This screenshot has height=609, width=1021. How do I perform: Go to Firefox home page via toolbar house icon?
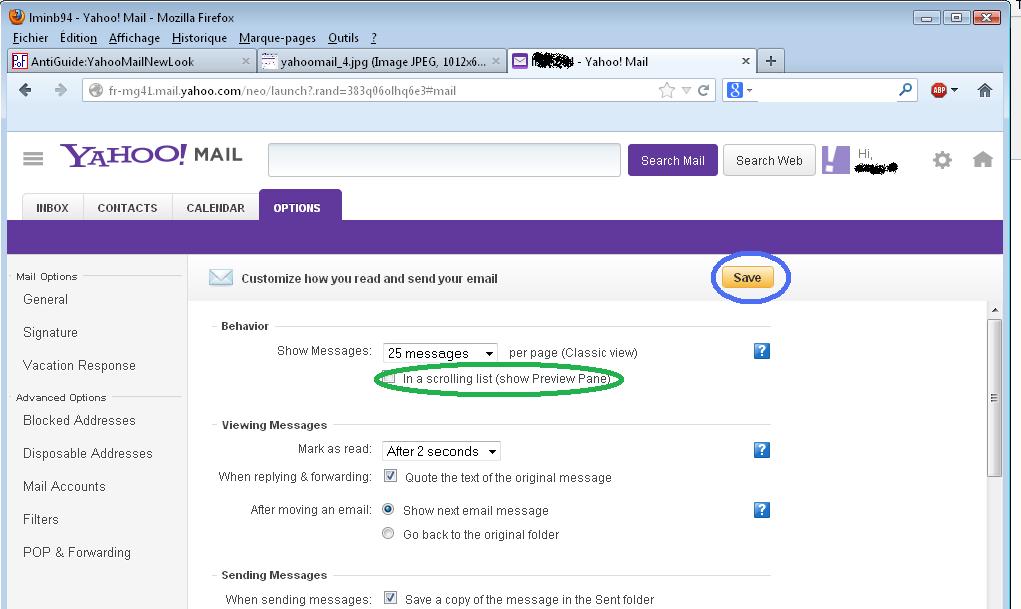(x=985, y=90)
